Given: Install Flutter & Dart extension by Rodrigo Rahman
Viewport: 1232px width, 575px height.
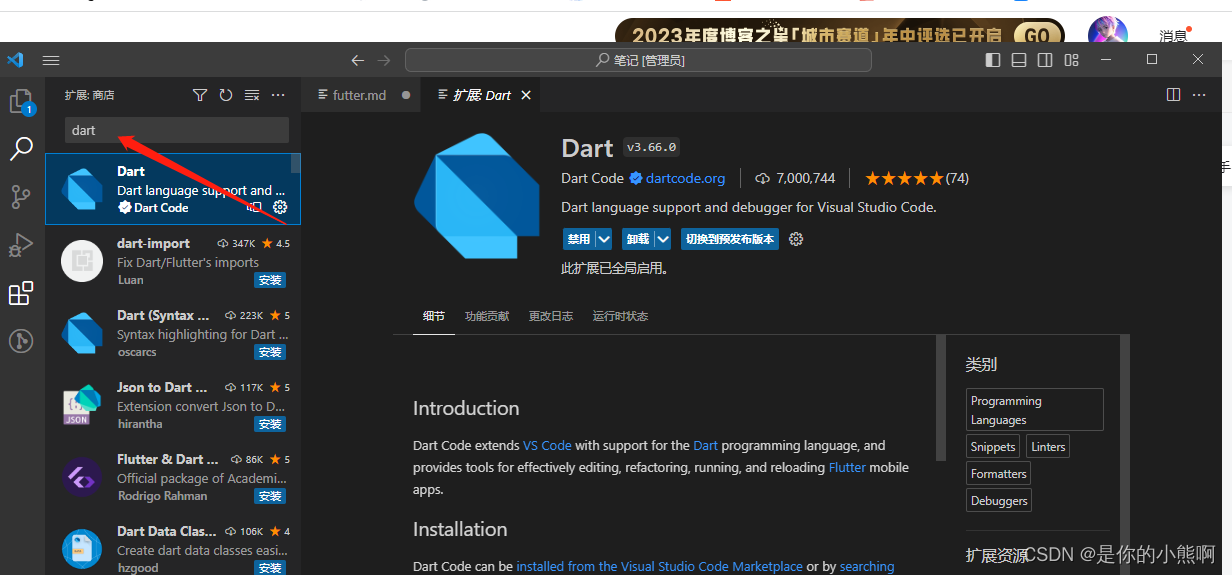Looking at the screenshot, I should coord(270,496).
